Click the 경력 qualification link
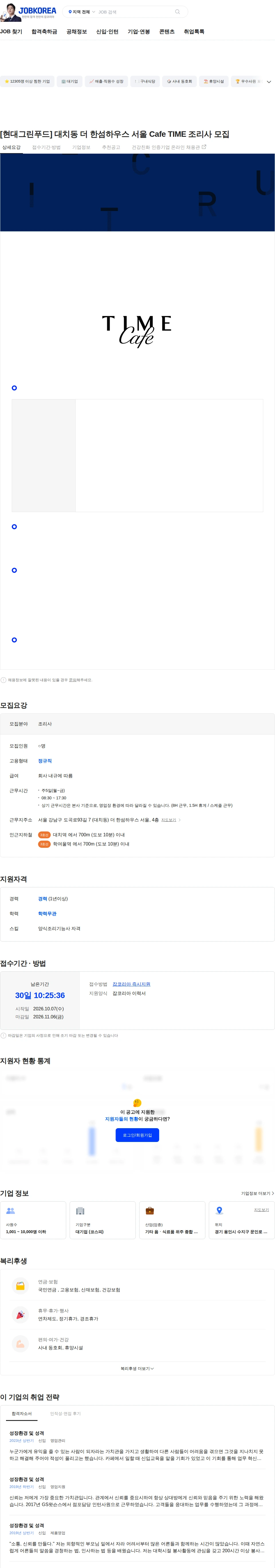Screen dimensions: 275x1568 [x=43, y=899]
